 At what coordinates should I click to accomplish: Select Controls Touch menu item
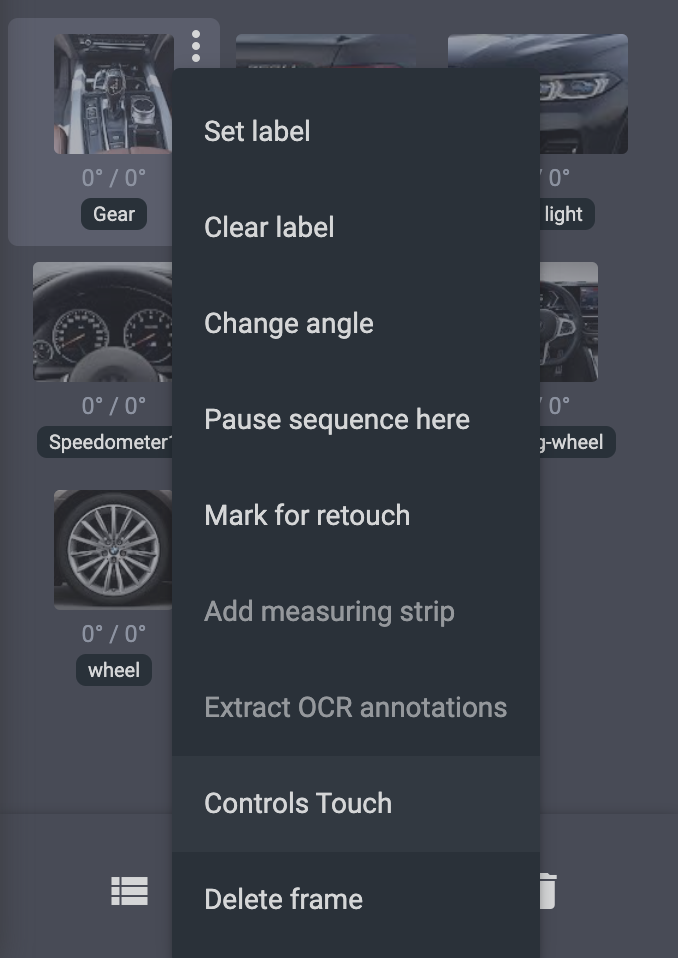[298, 803]
